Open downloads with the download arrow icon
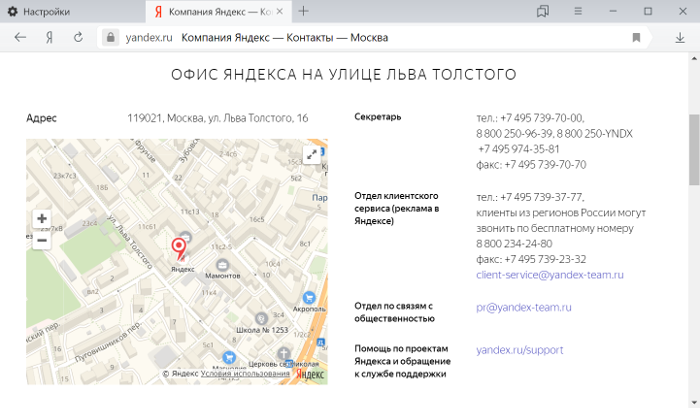 (x=680, y=37)
